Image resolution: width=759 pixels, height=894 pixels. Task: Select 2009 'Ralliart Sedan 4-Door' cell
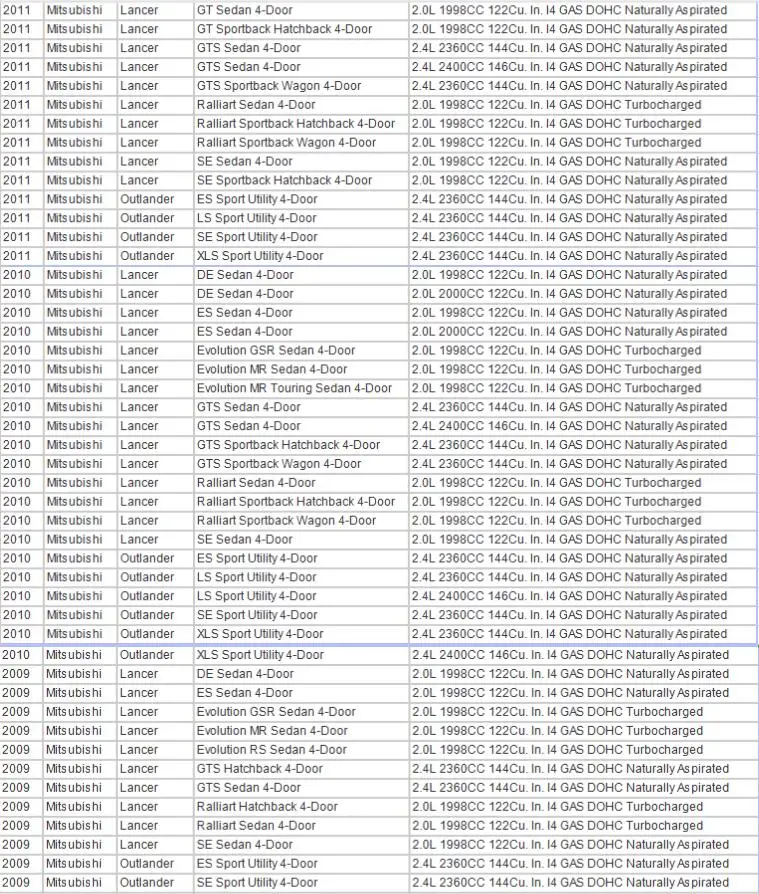[x=301, y=825]
